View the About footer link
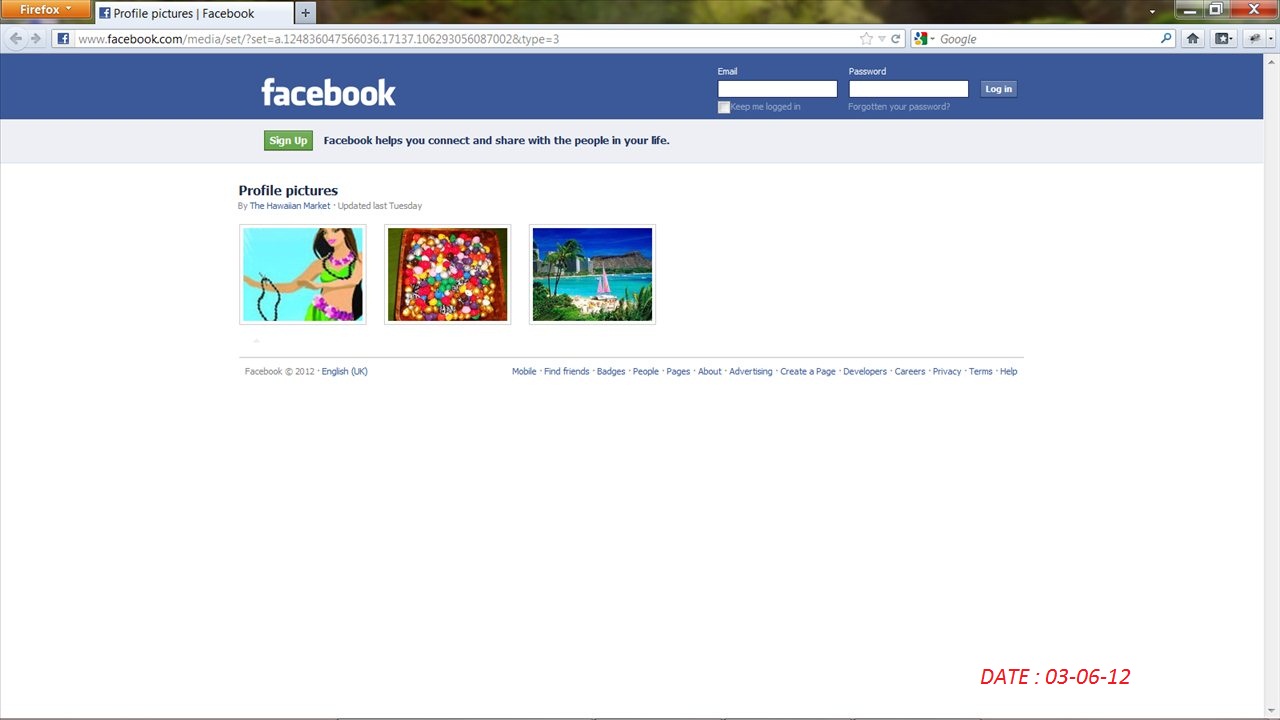The image size is (1280, 720). 710,372
